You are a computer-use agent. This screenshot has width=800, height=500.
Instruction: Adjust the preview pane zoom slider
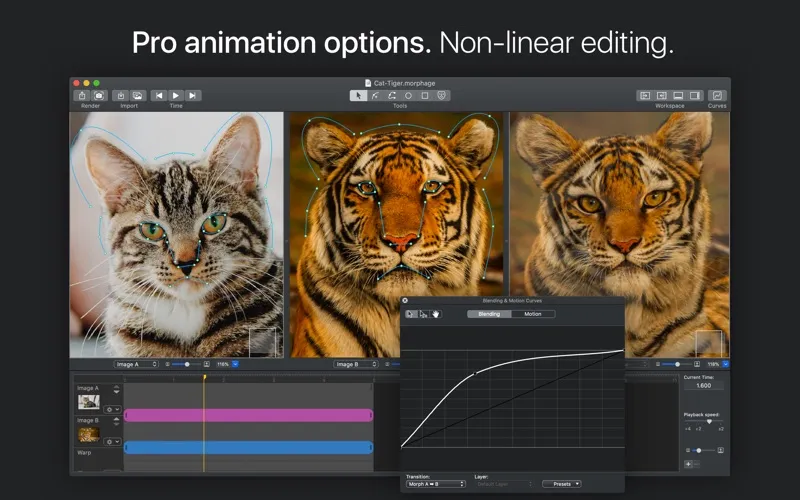677,364
